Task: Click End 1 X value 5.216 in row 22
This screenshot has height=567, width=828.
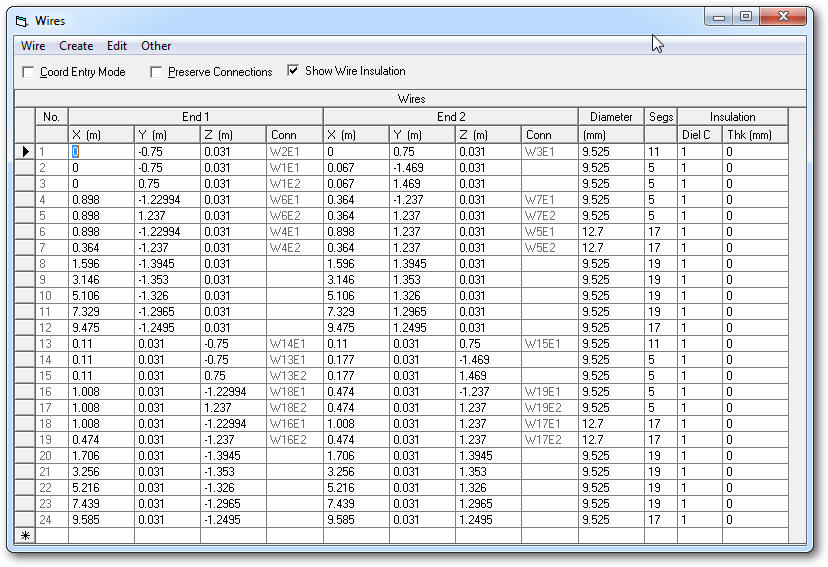Action: (101, 488)
